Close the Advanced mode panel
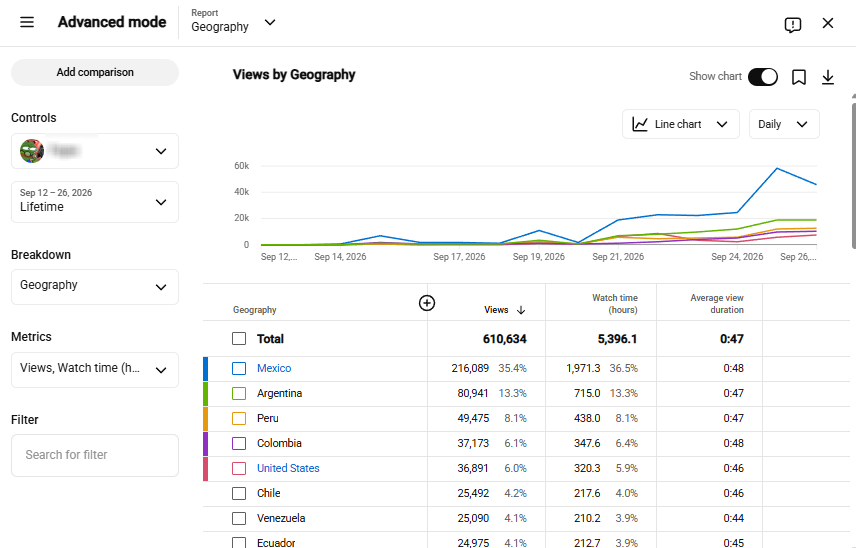This screenshot has width=856, height=548. (828, 23)
